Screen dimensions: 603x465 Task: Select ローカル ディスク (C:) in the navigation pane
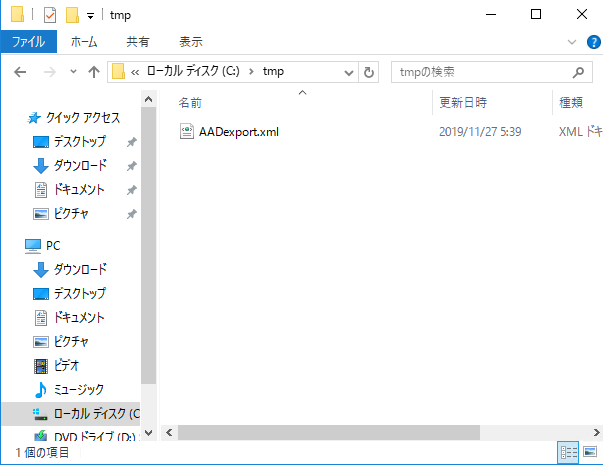tap(71, 414)
